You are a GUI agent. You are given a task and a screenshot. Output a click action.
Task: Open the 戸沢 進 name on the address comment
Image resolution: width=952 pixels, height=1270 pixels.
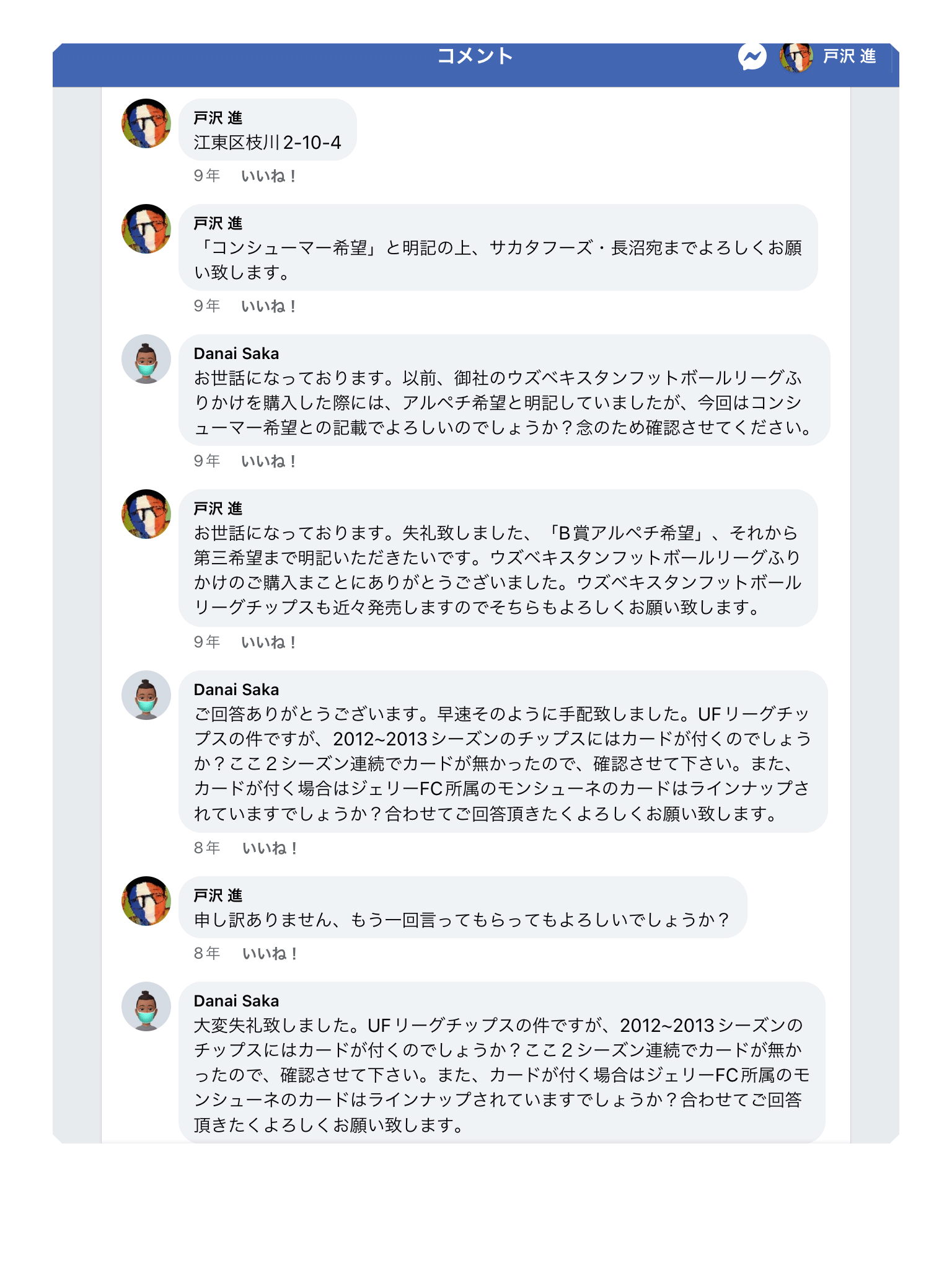pos(218,118)
